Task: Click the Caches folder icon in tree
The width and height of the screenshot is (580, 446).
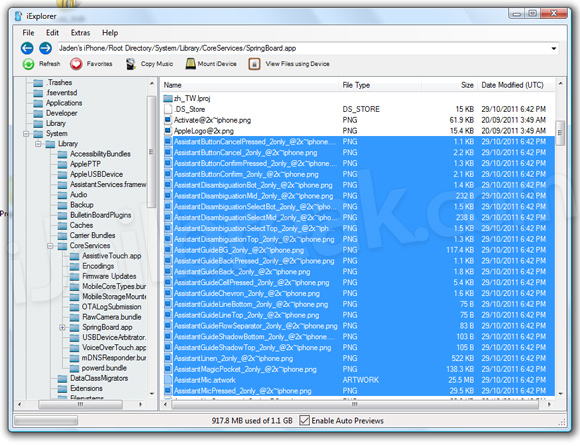Action: (x=63, y=225)
